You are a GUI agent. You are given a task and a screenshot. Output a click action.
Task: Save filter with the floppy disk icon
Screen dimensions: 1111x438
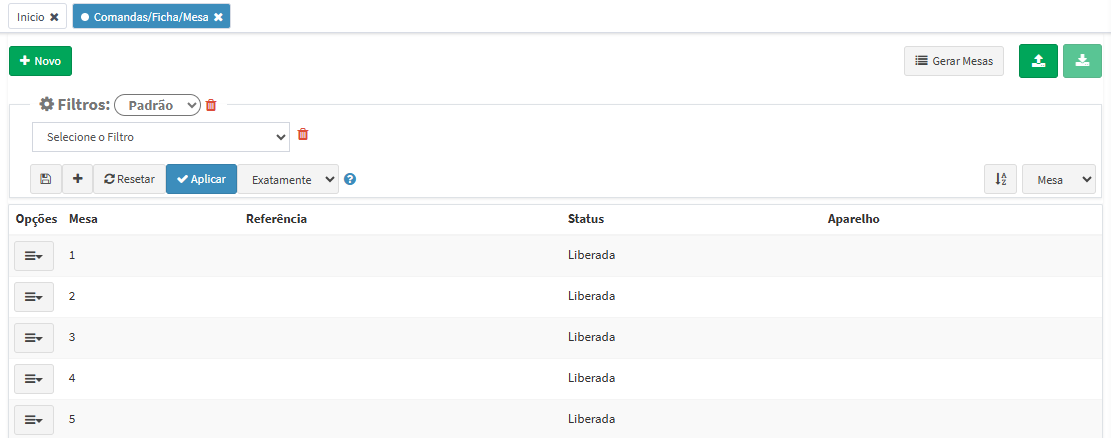46,179
